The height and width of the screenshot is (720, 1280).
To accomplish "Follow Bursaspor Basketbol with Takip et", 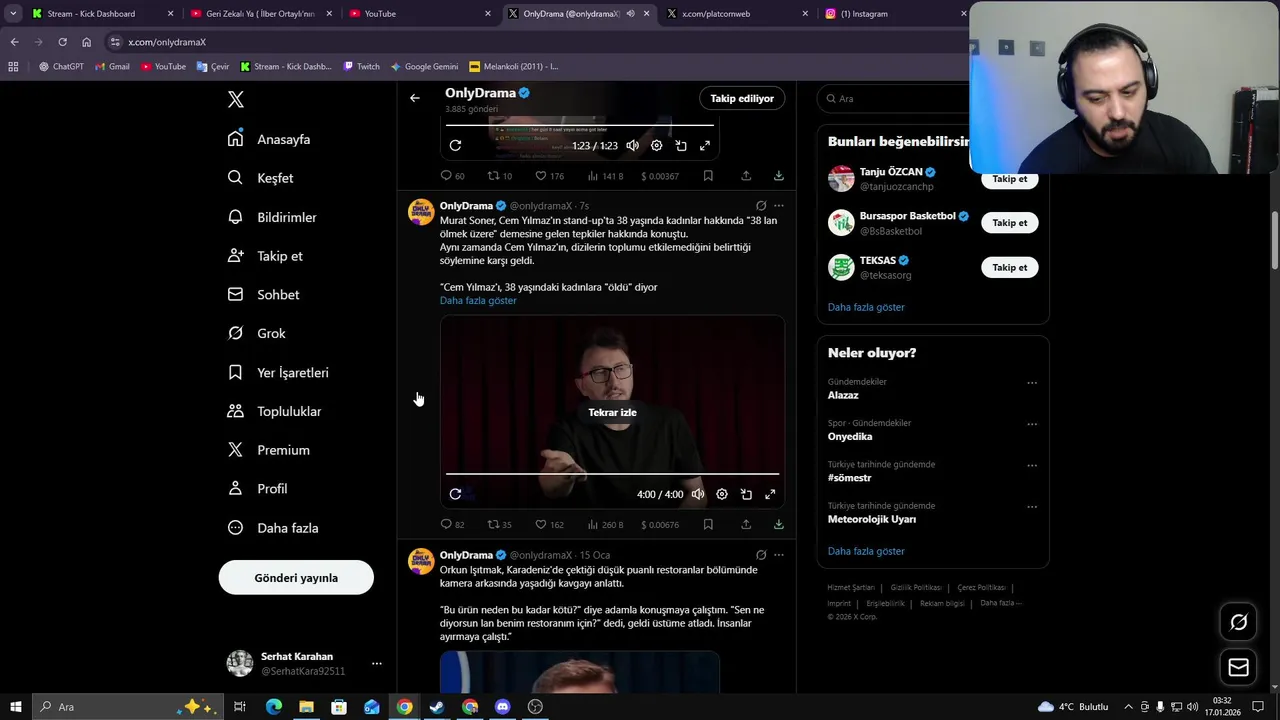I will (x=1009, y=223).
